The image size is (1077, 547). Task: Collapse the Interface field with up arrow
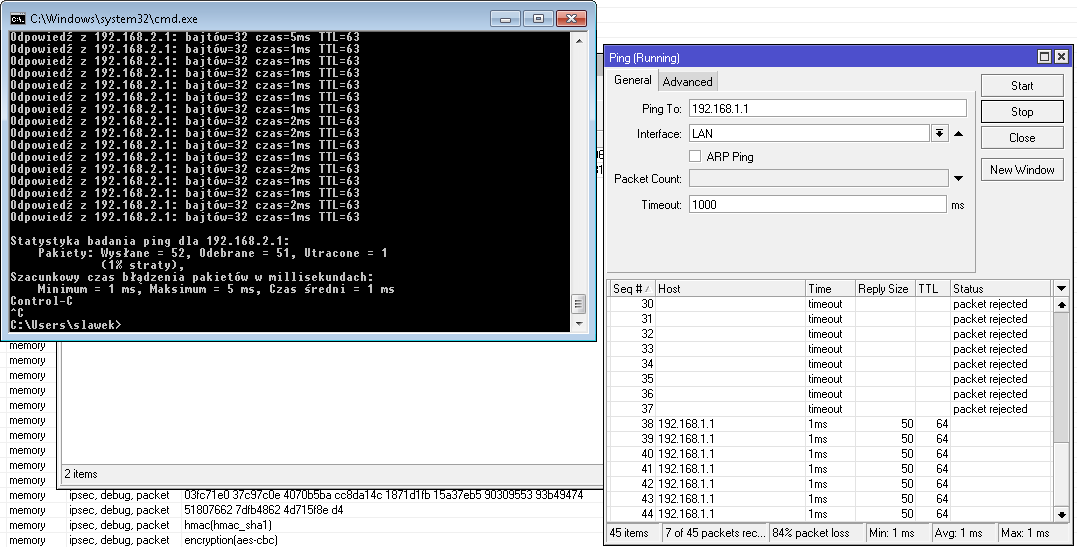pyautogui.click(x=958, y=134)
